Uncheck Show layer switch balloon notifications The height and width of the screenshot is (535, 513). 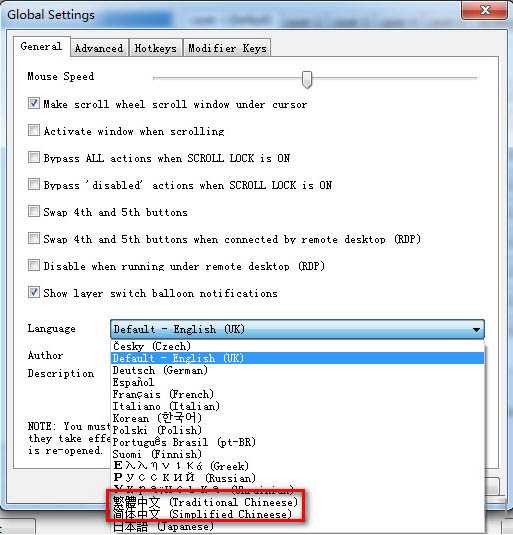(33, 292)
